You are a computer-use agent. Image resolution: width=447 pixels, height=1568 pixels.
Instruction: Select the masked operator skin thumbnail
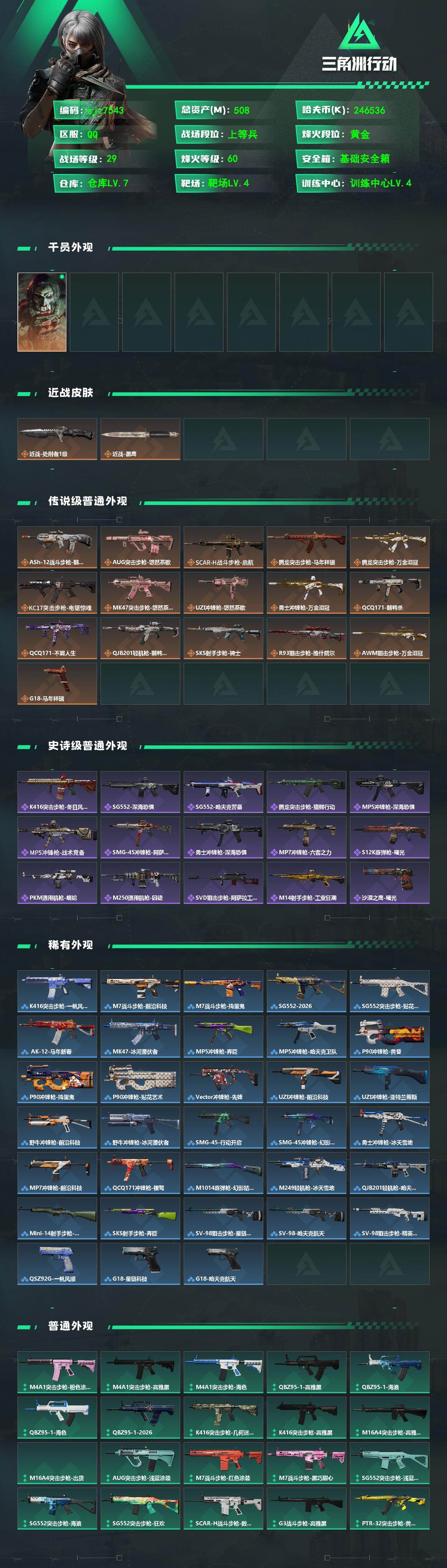(x=42, y=312)
